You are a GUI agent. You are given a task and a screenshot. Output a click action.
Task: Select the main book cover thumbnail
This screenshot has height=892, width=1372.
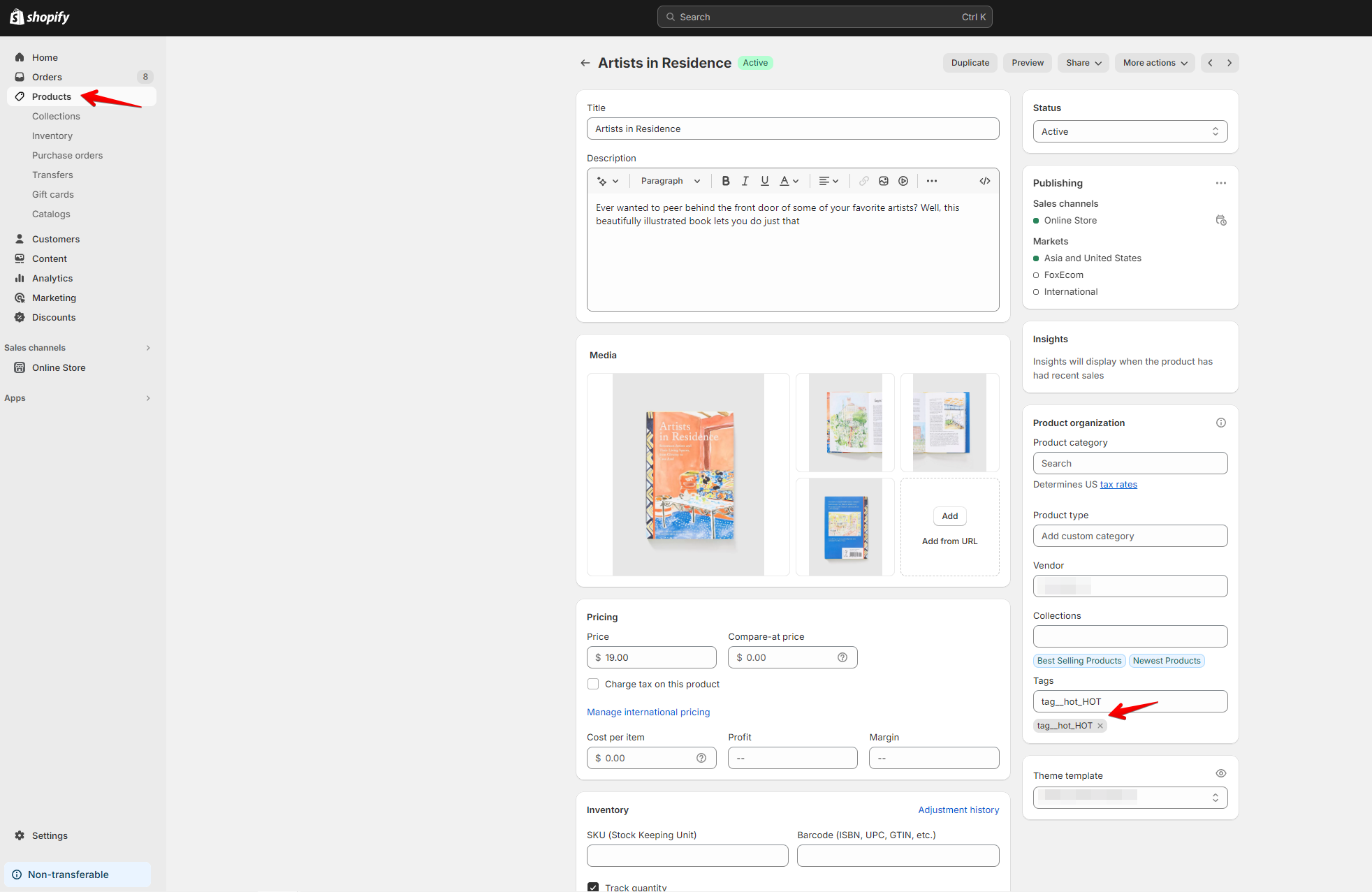pyautogui.click(x=688, y=475)
